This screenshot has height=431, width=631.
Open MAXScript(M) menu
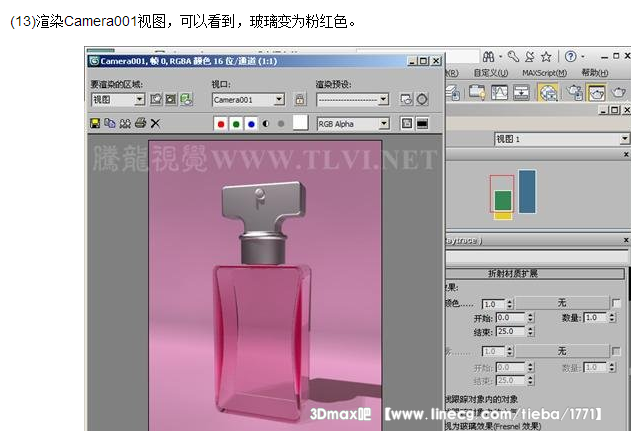pos(544,73)
